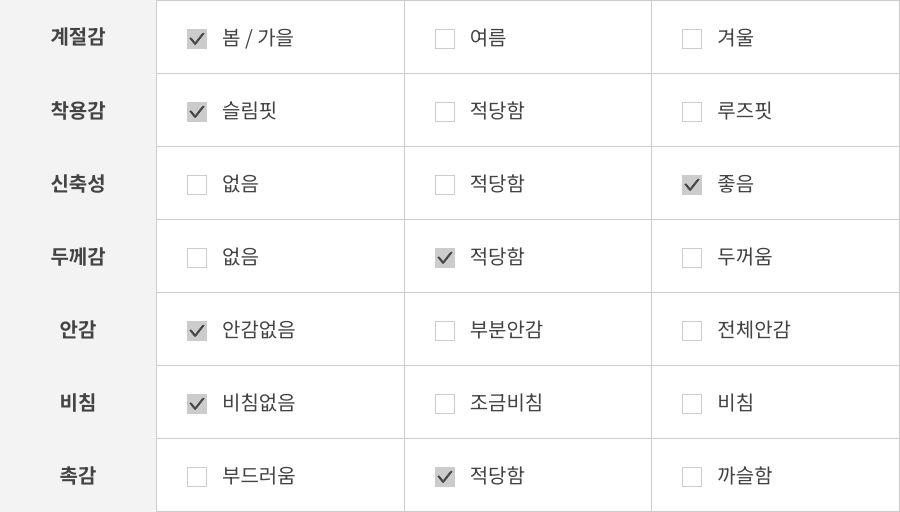
Task: Check the 여름 season checkbox
Action: click(x=445, y=39)
